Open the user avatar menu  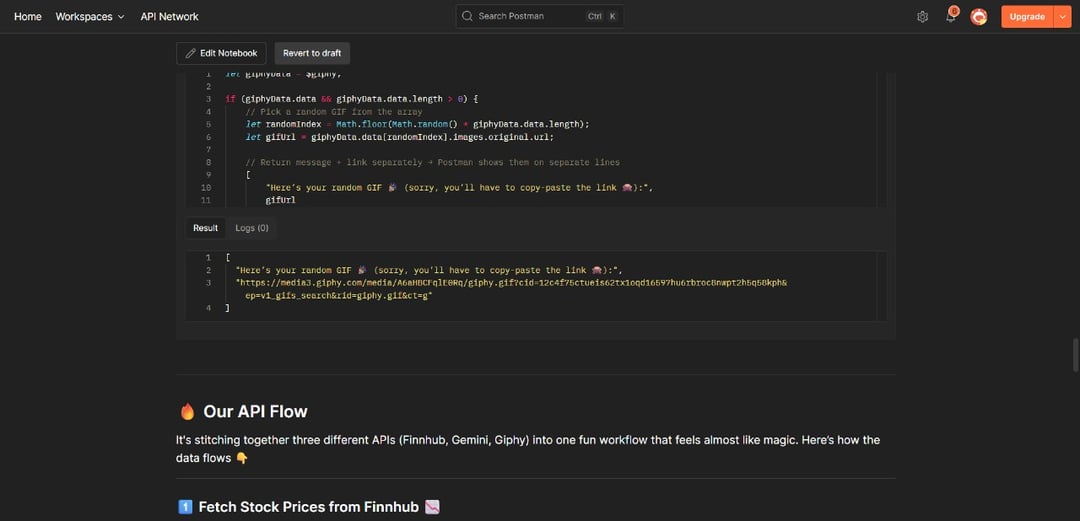(x=978, y=17)
